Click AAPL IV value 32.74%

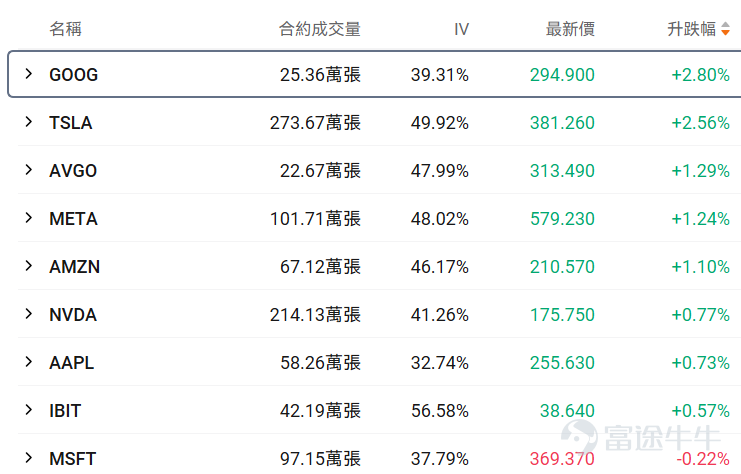(439, 363)
